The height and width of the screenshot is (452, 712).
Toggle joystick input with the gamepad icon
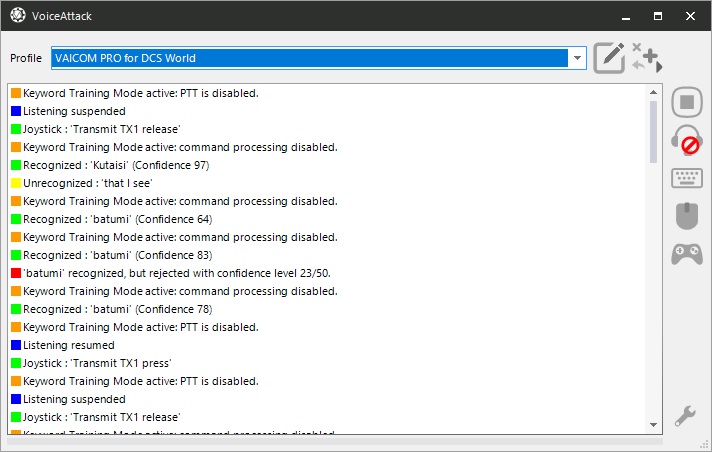pyautogui.click(x=687, y=254)
